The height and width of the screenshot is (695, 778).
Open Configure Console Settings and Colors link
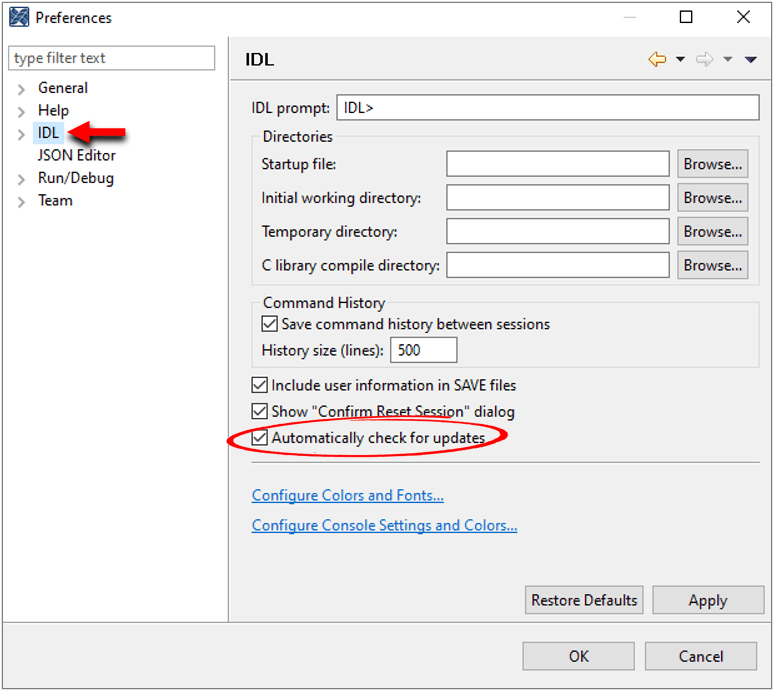(384, 525)
